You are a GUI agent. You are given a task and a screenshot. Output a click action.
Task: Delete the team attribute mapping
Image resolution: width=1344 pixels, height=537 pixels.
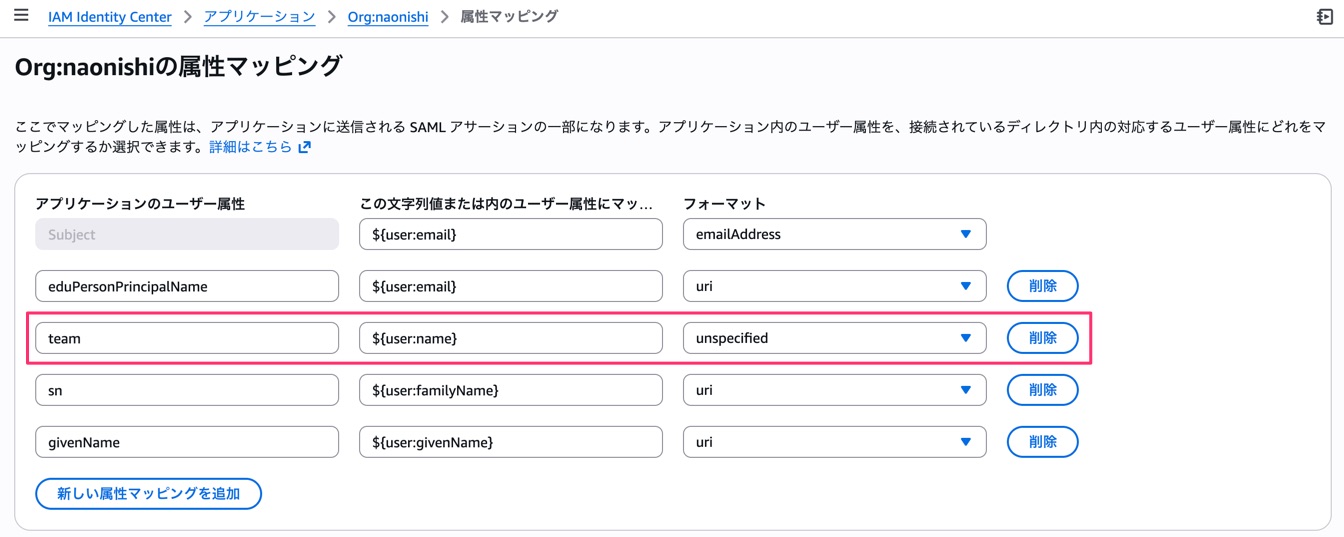(1042, 338)
